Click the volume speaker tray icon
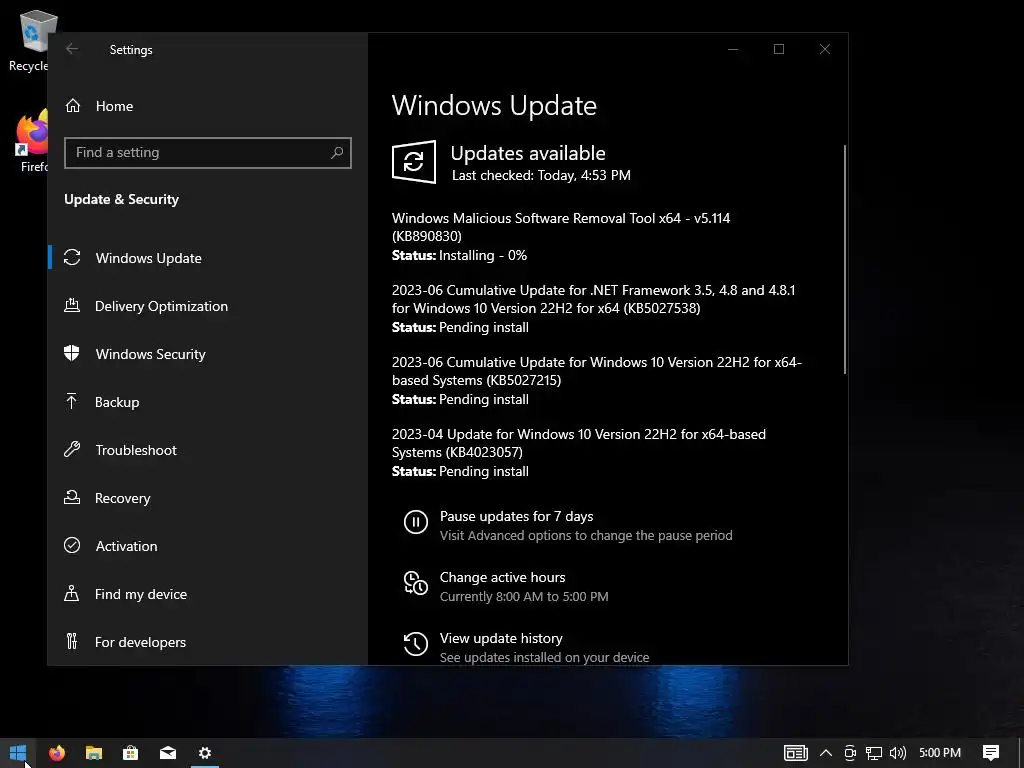Screen dimensions: 1024x768 pyautogui.click(x=898, y=753)
